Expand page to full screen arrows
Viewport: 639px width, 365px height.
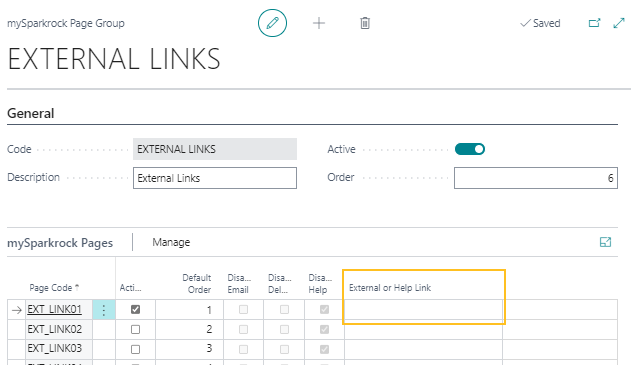click(619, 23)
